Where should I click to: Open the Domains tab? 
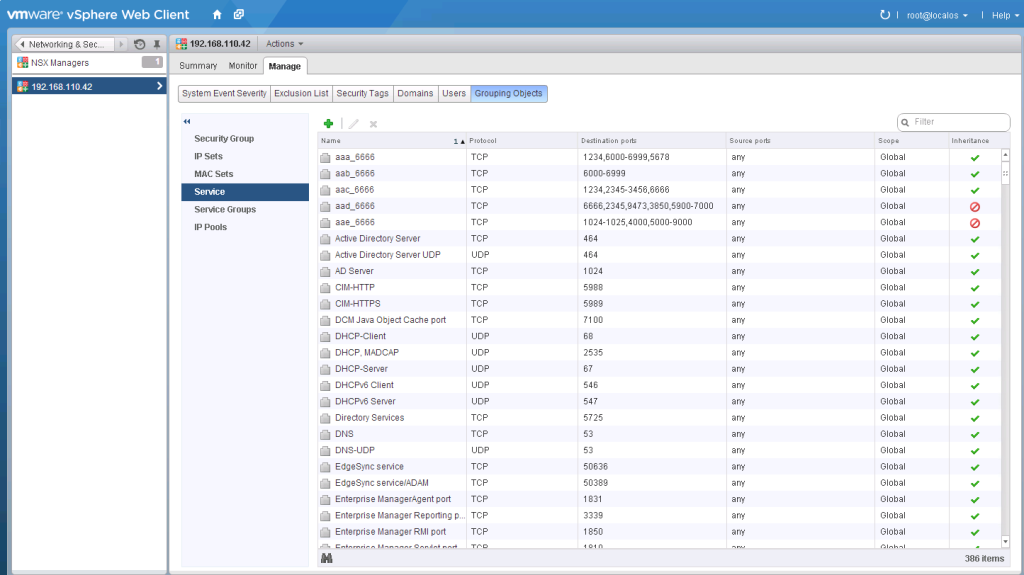coord(415,93)
